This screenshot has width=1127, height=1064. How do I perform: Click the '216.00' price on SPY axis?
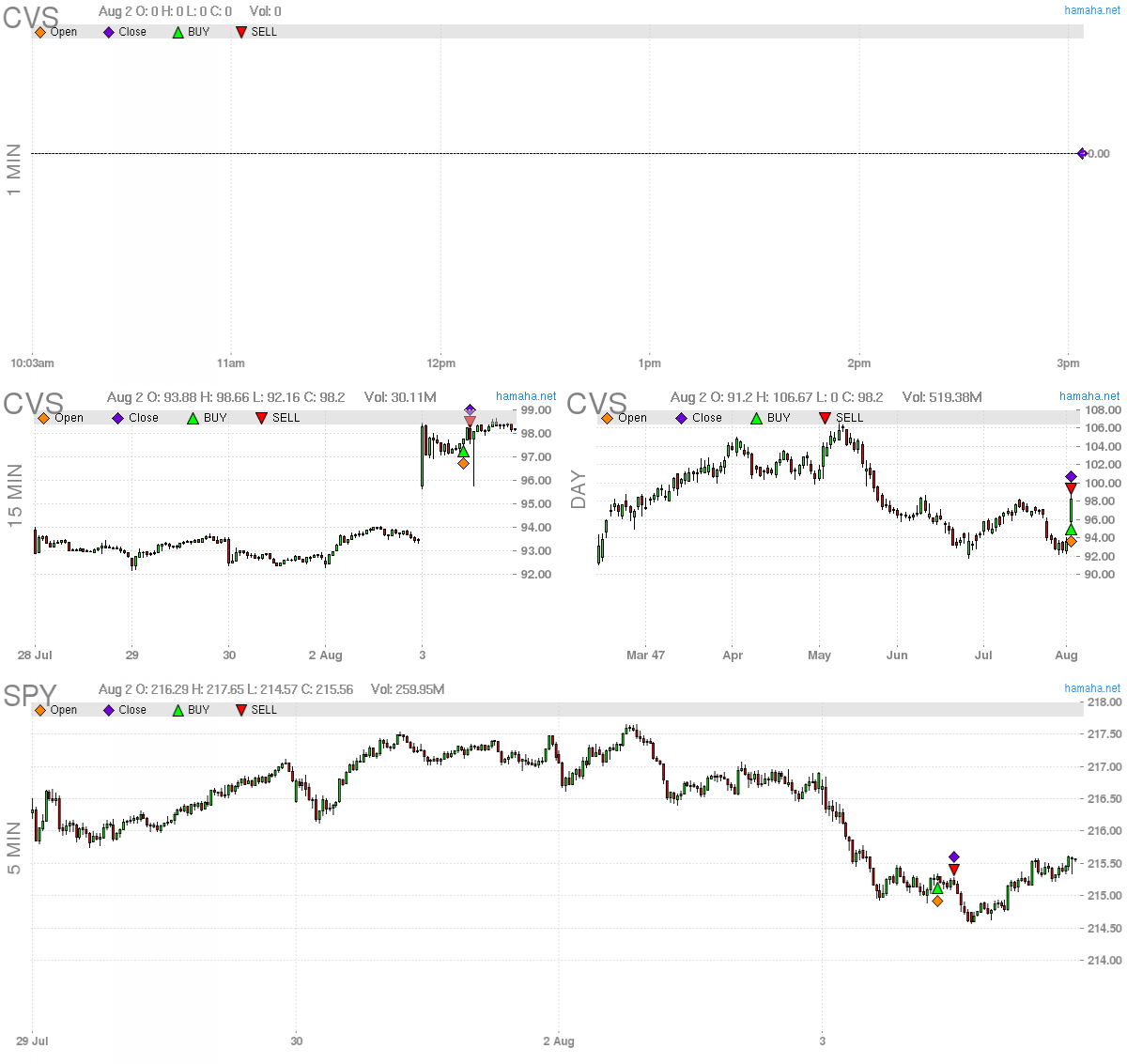(x=1104, y=831)
